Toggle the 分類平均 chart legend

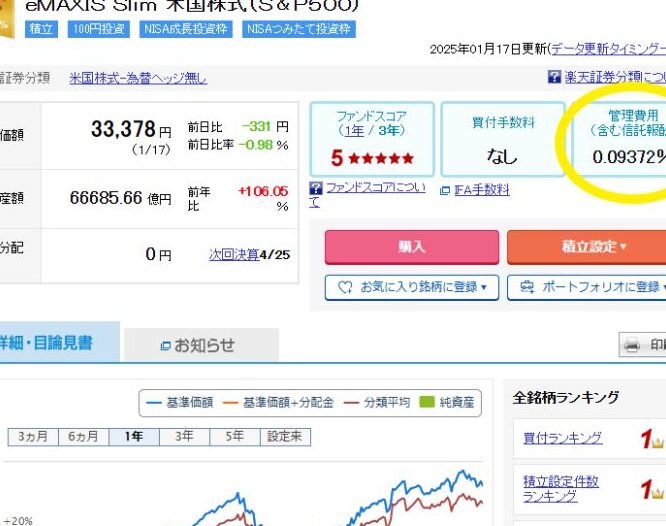377,402
